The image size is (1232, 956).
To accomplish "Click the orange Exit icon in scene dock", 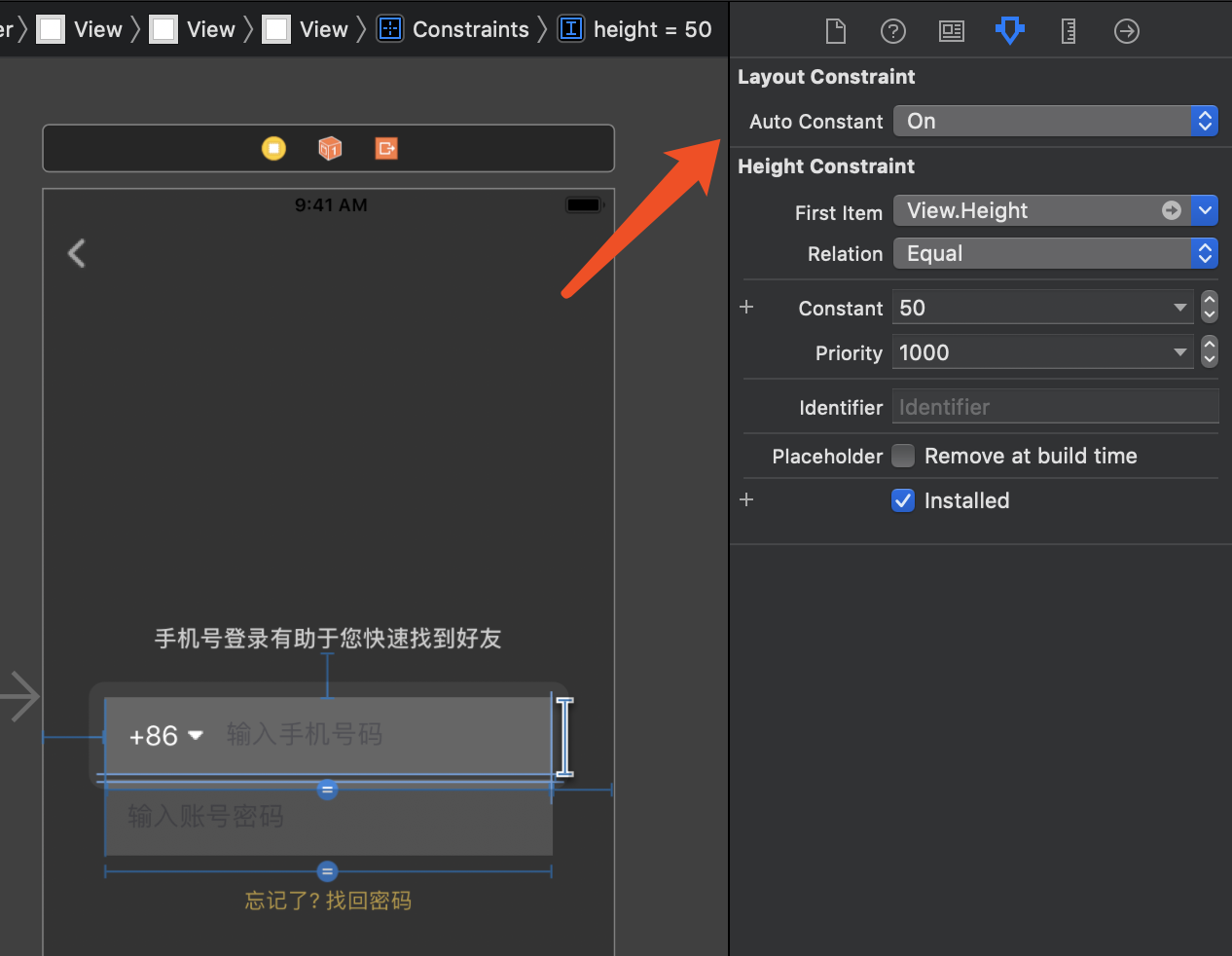I will tap(386, 148).
